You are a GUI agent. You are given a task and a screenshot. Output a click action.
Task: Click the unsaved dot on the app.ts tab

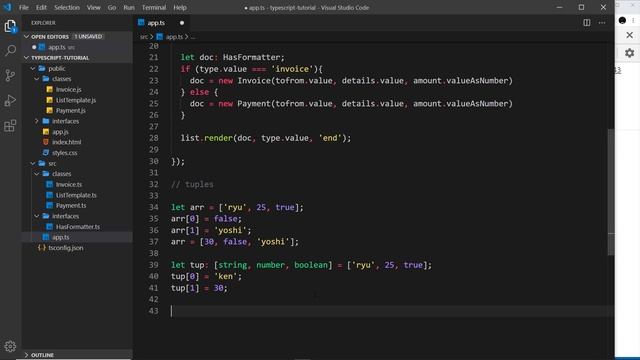coord(182,23)
